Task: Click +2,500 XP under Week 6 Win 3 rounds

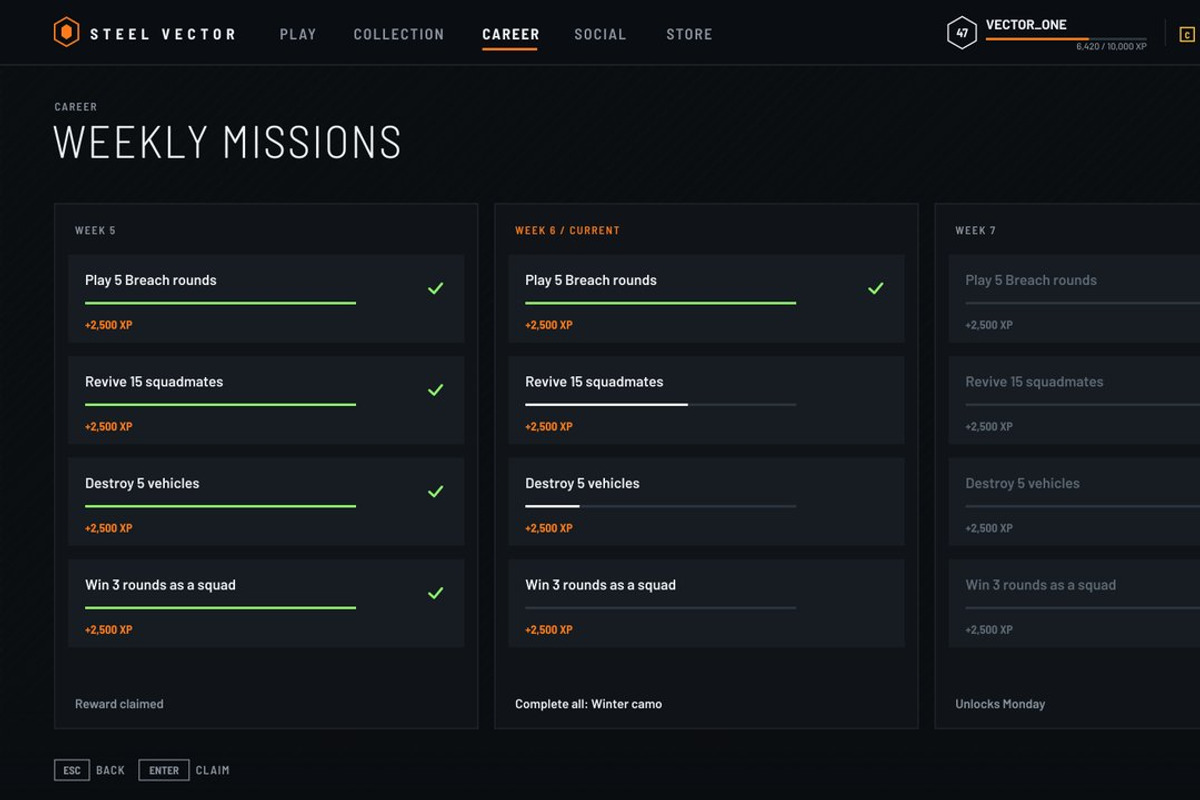Action: (x=549, y=630)
